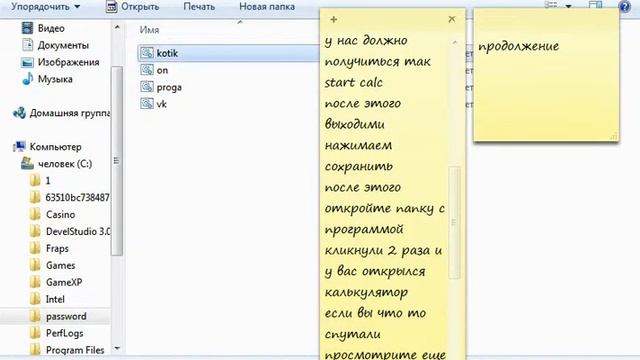Image resolution: width=640 pixels, height=360 pixels.
Task: Open the help question mark icon
Action: [624, 6]
